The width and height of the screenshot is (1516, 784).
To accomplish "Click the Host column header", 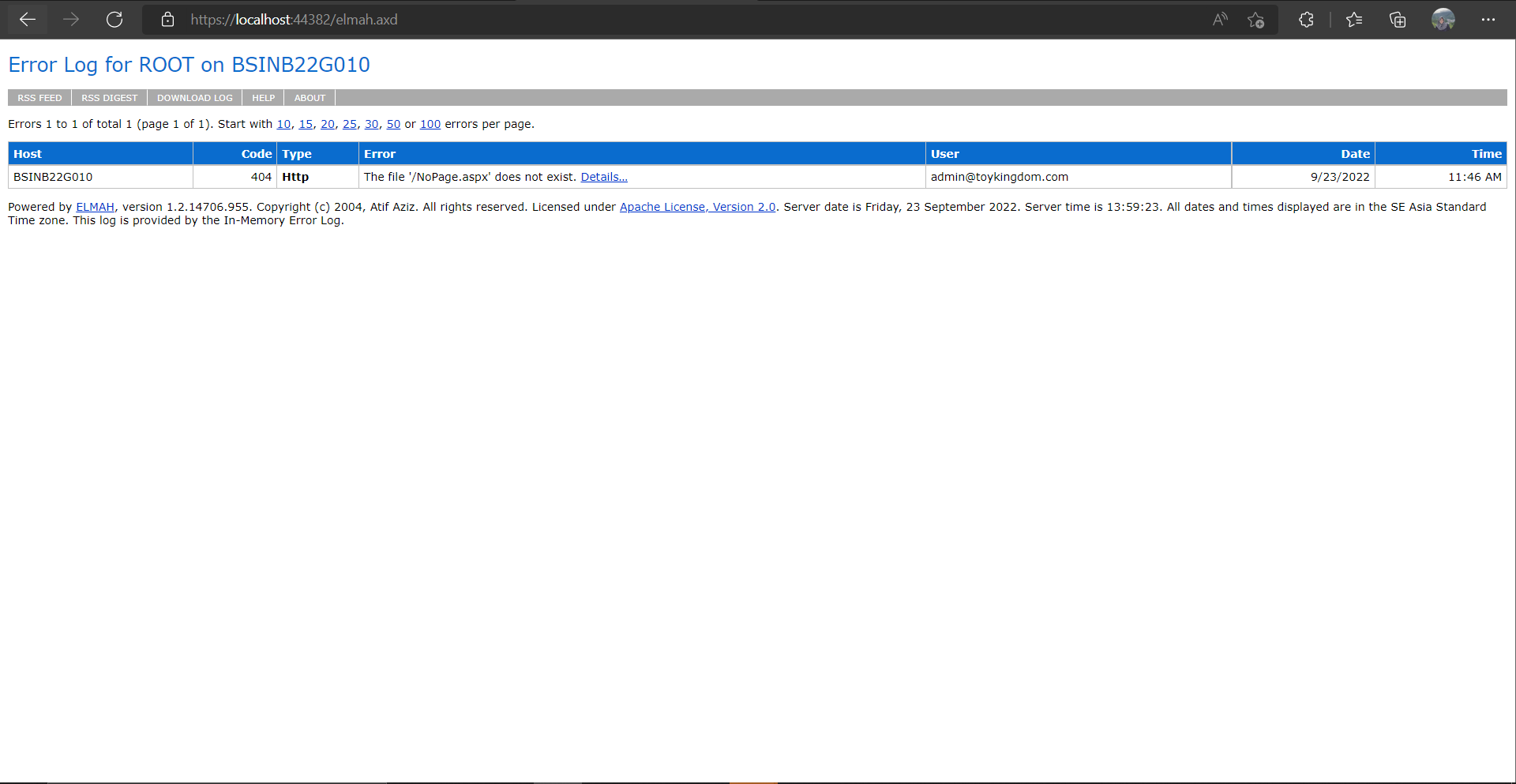I will coord(100,154).
